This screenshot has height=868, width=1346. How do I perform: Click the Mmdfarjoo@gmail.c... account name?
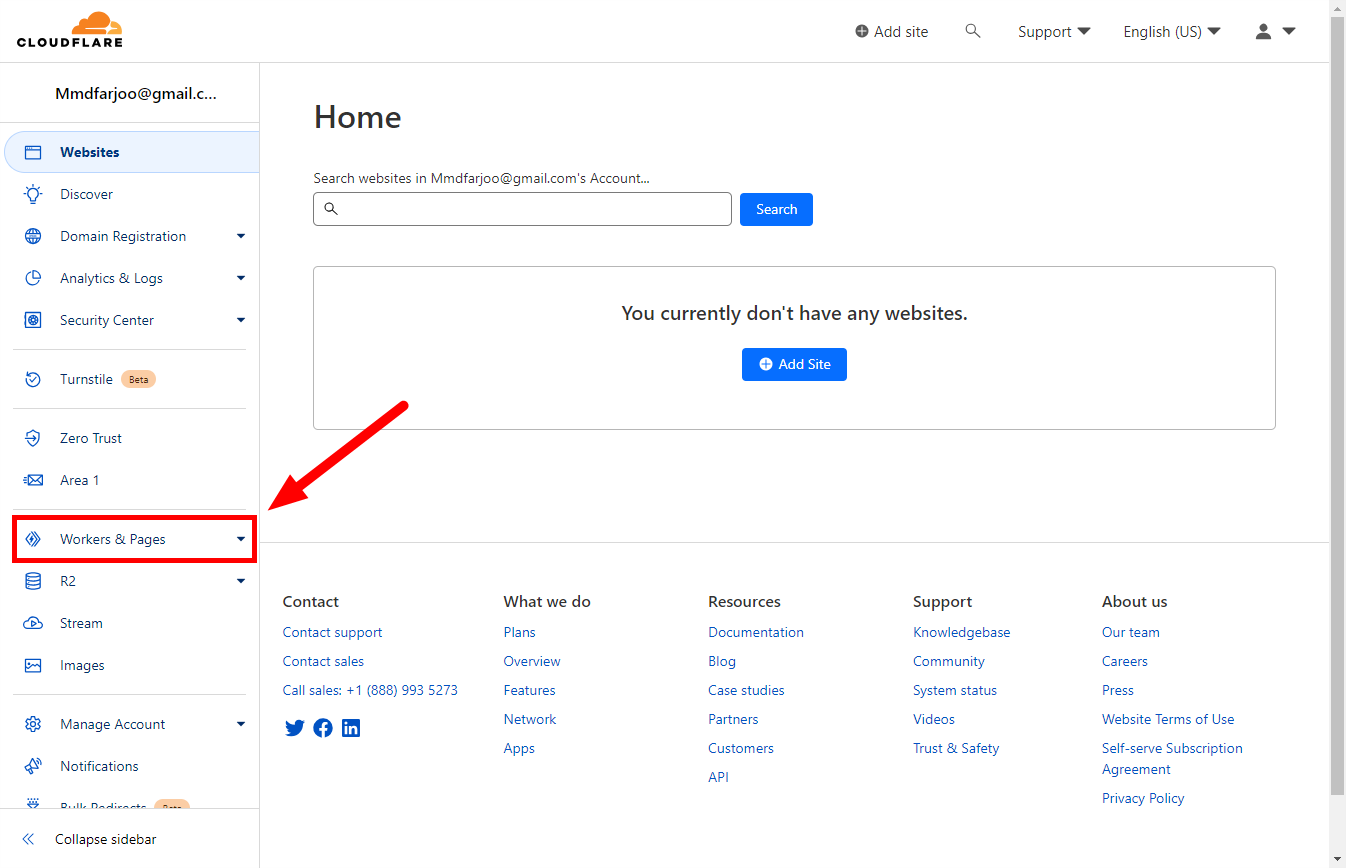(x=136, y=94)
